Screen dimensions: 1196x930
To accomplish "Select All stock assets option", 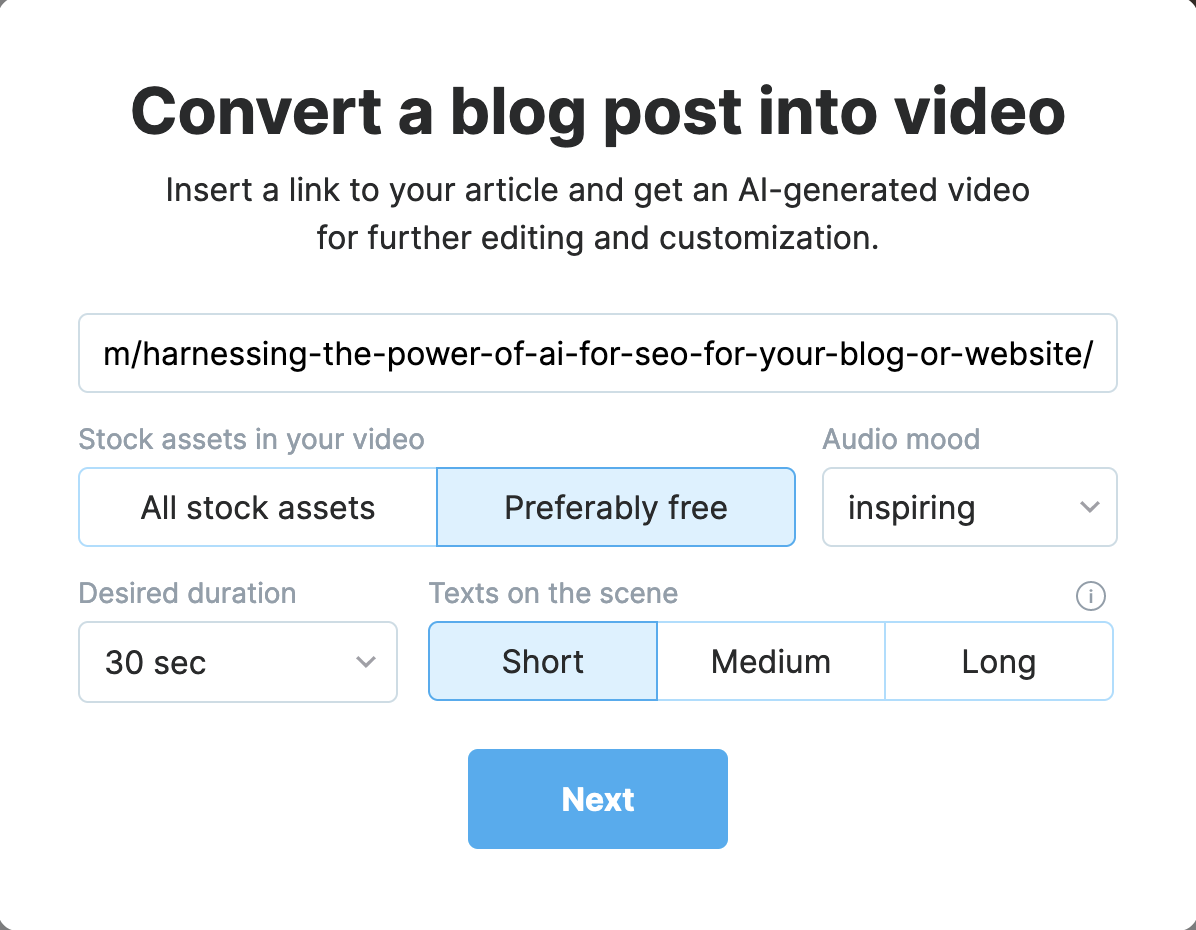I will click(258, 508).
